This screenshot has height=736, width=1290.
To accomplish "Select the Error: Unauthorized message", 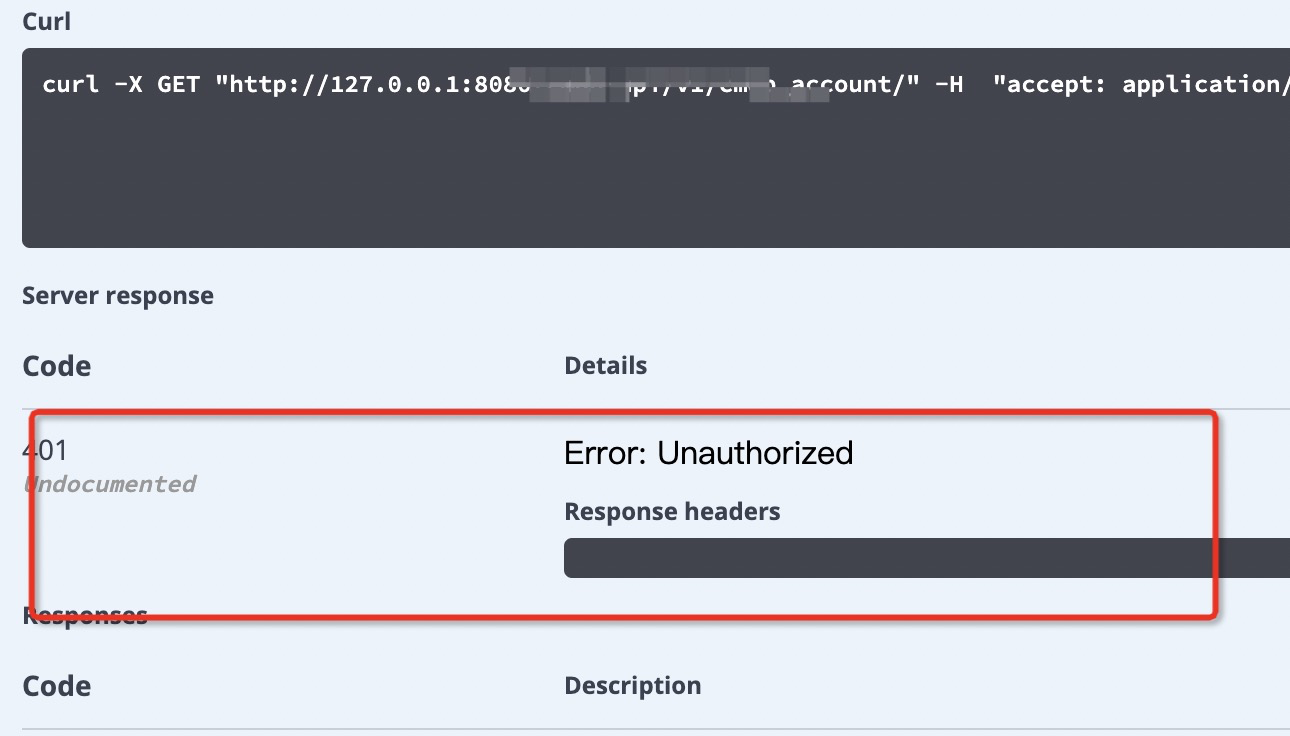I will point(709,453).
